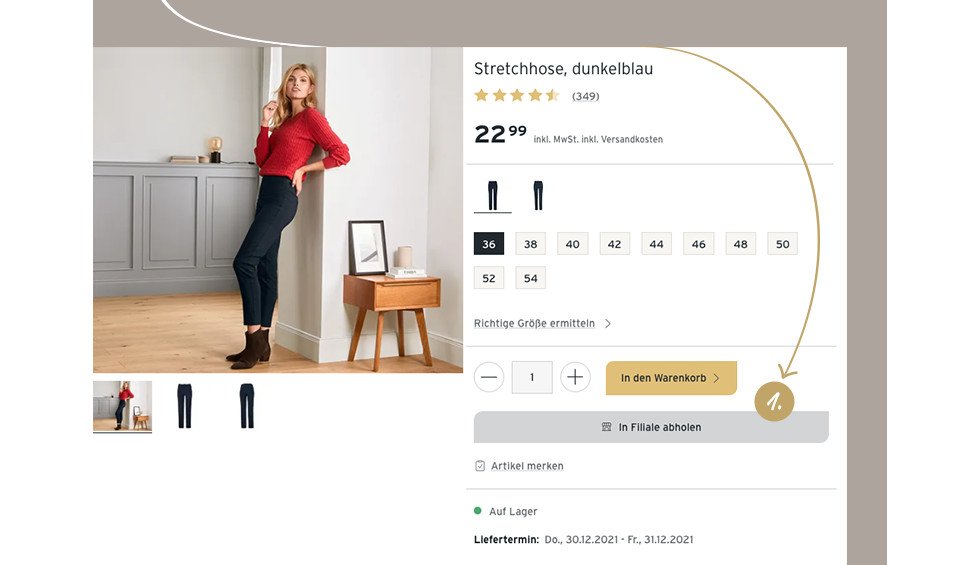Click In Filiale abholen button
Viewport: 980px width, 565px height.
[x=651, y=427]
